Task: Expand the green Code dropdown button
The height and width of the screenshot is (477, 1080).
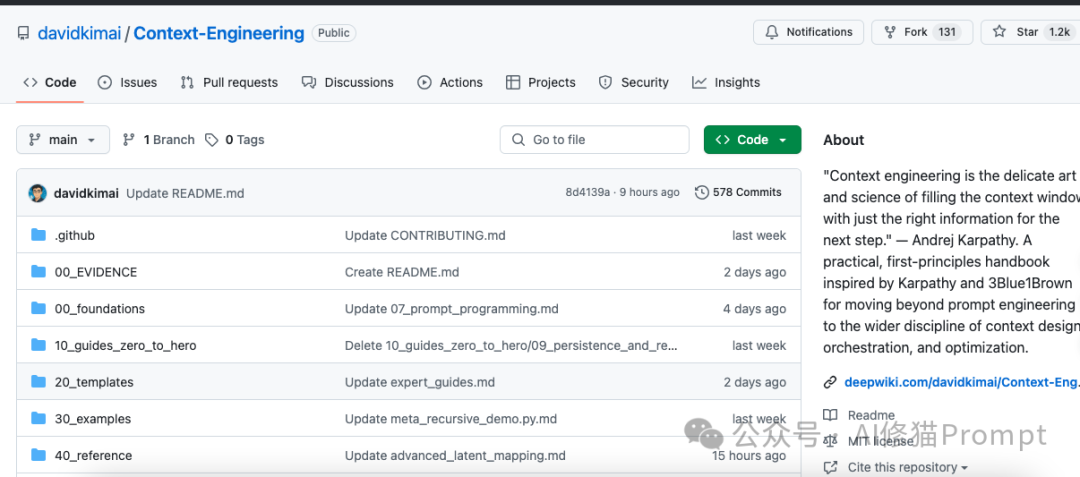Action: point(752,140)
